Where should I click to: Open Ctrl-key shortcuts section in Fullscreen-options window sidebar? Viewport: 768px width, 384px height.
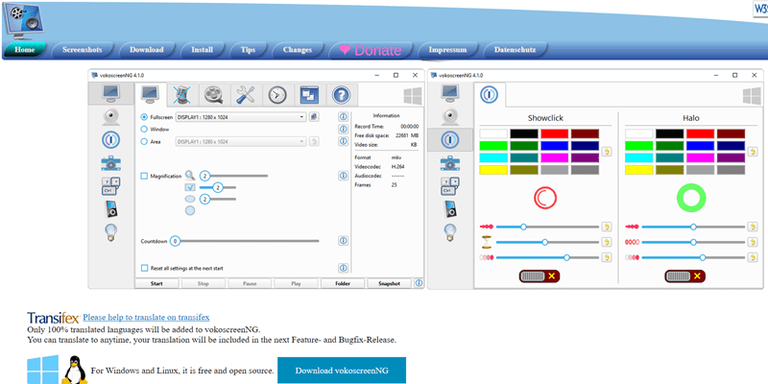(x=111, y=186)
